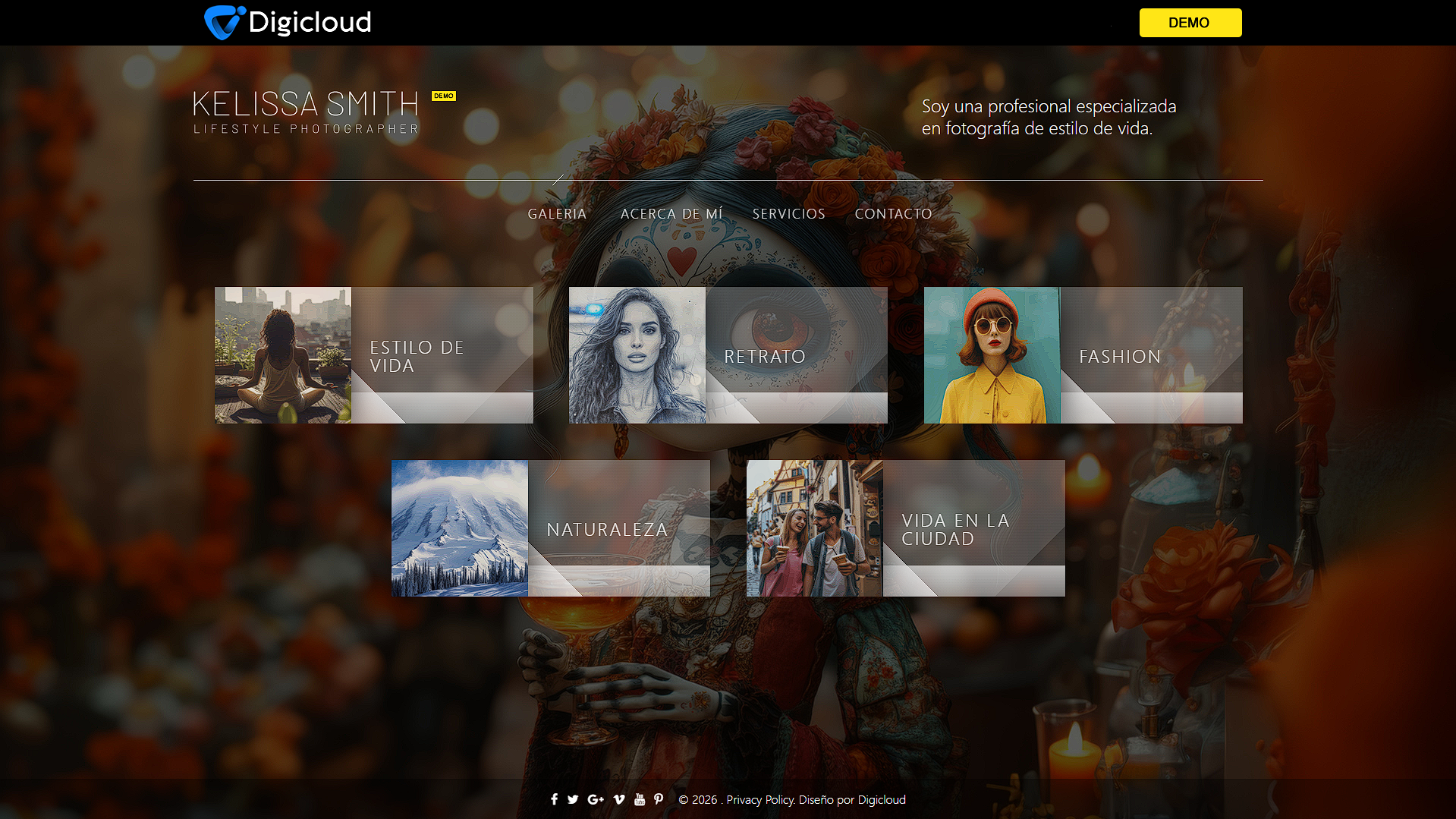1456x819 pixels.
Task: Open the Galeria menu item
Action: (x=557, y=214)
